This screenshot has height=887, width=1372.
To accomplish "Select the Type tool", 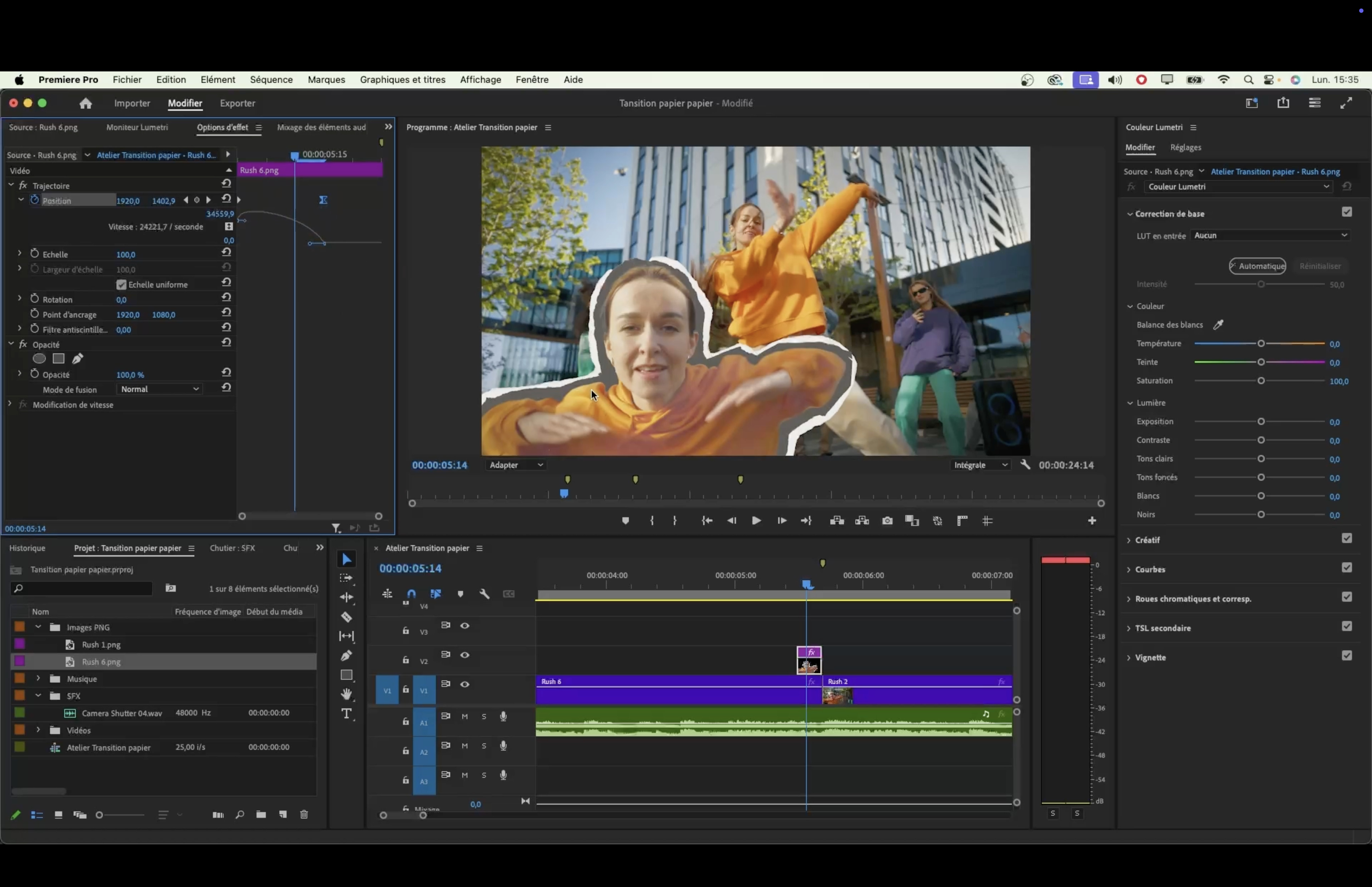I will click(x=347, y=714).
